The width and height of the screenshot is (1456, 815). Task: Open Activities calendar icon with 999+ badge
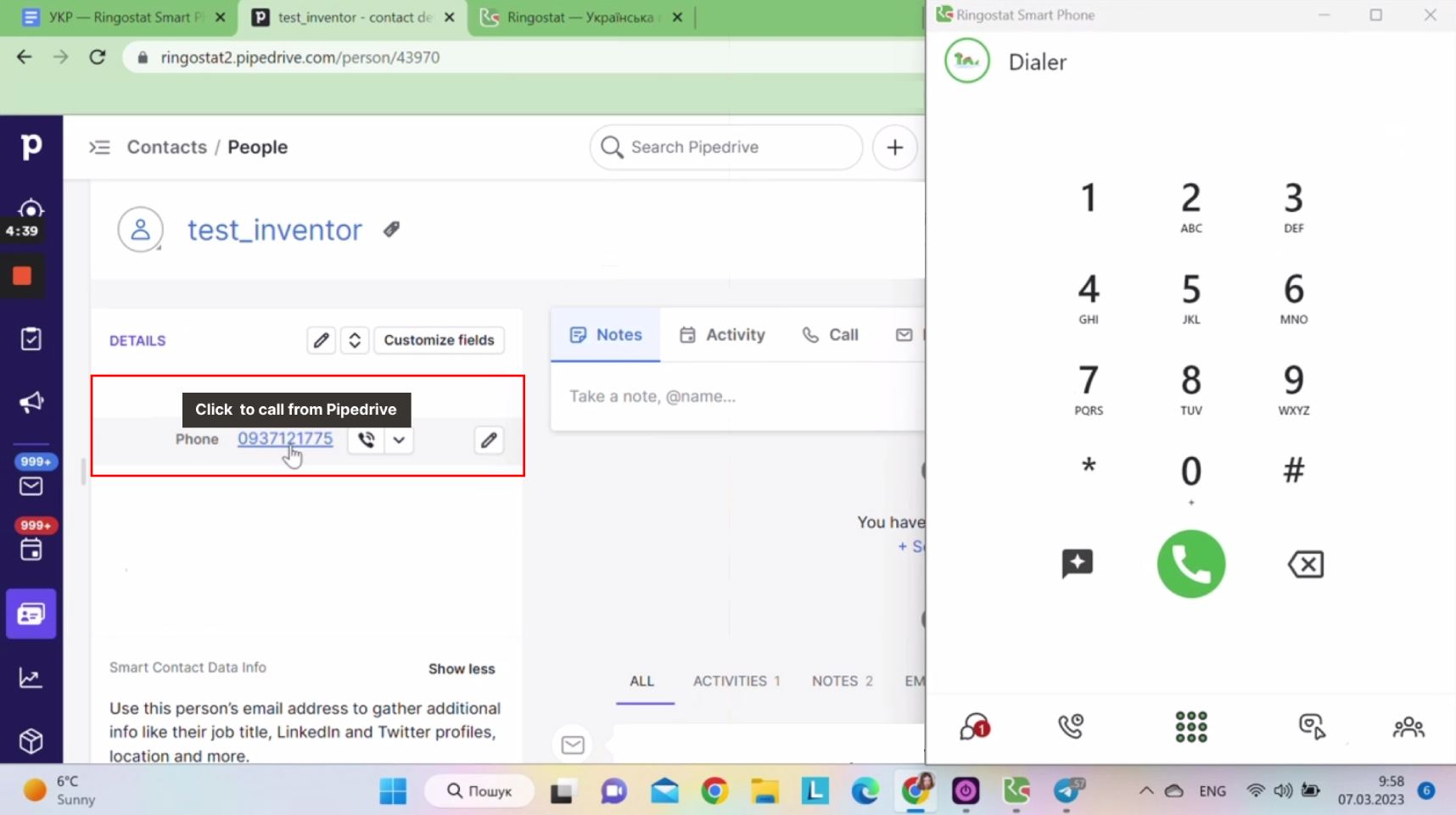tap(31, 550)
